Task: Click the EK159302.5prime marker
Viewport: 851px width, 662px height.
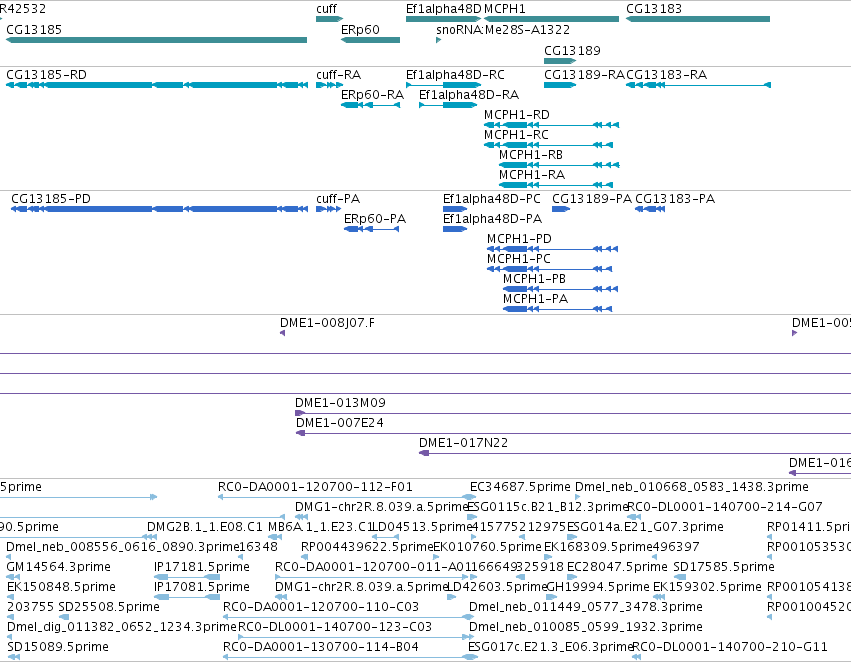Action: click(x=659, y=597)
